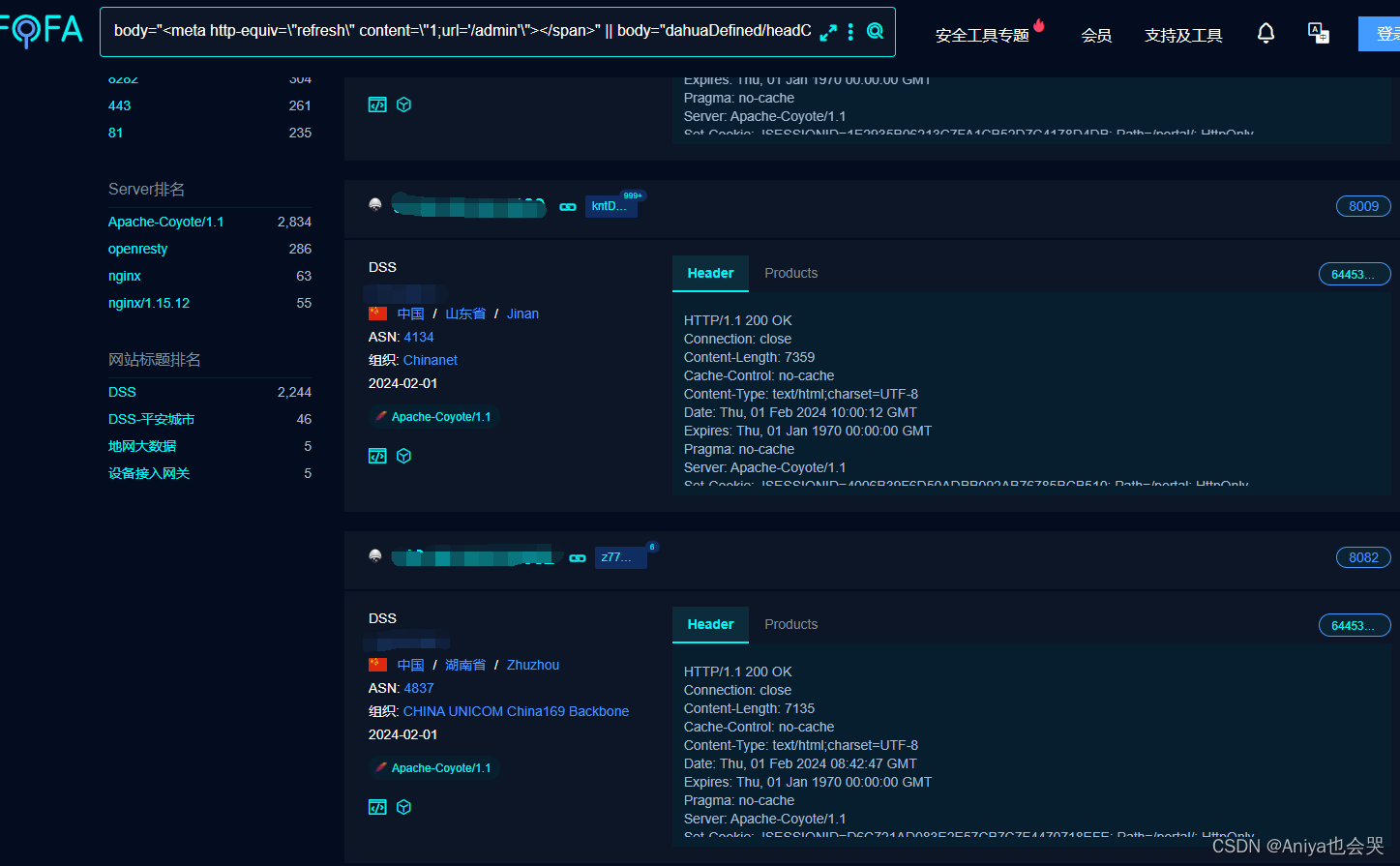View source code icon in top partial result
1400x866 pixels.
coord(377,105)
